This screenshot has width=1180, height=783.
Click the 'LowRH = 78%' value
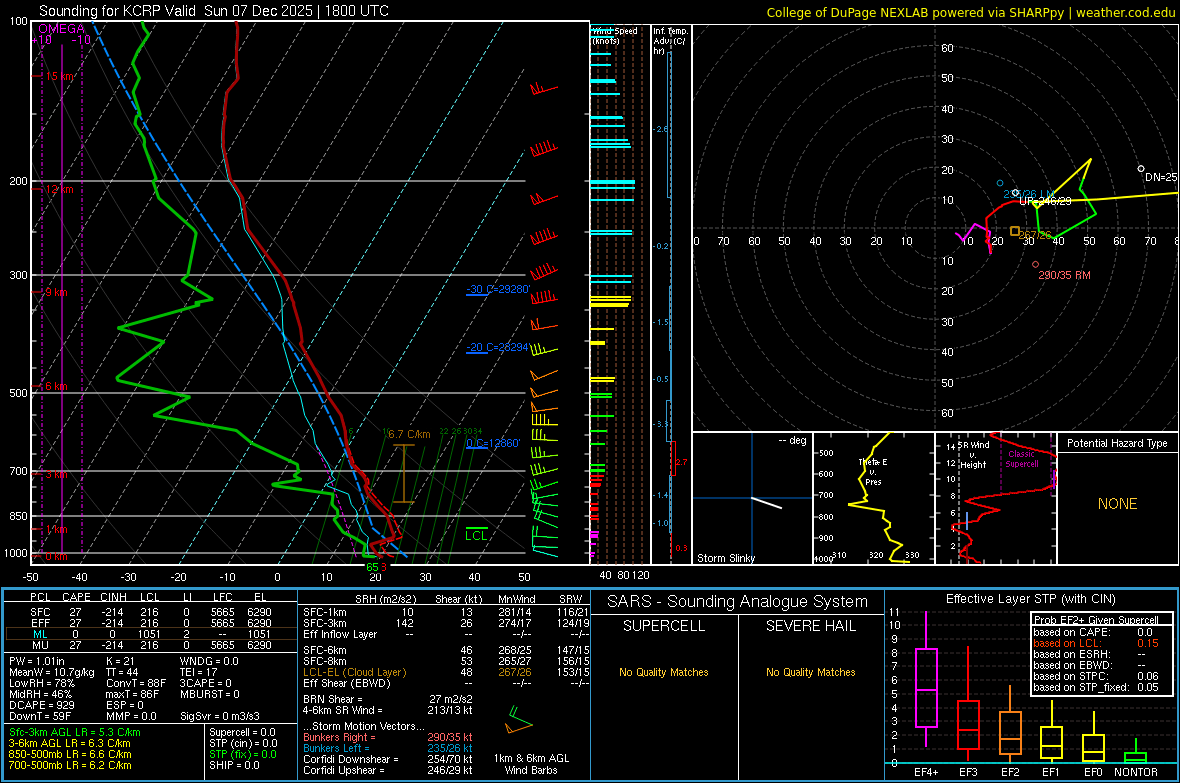click(x=41, y=684)
